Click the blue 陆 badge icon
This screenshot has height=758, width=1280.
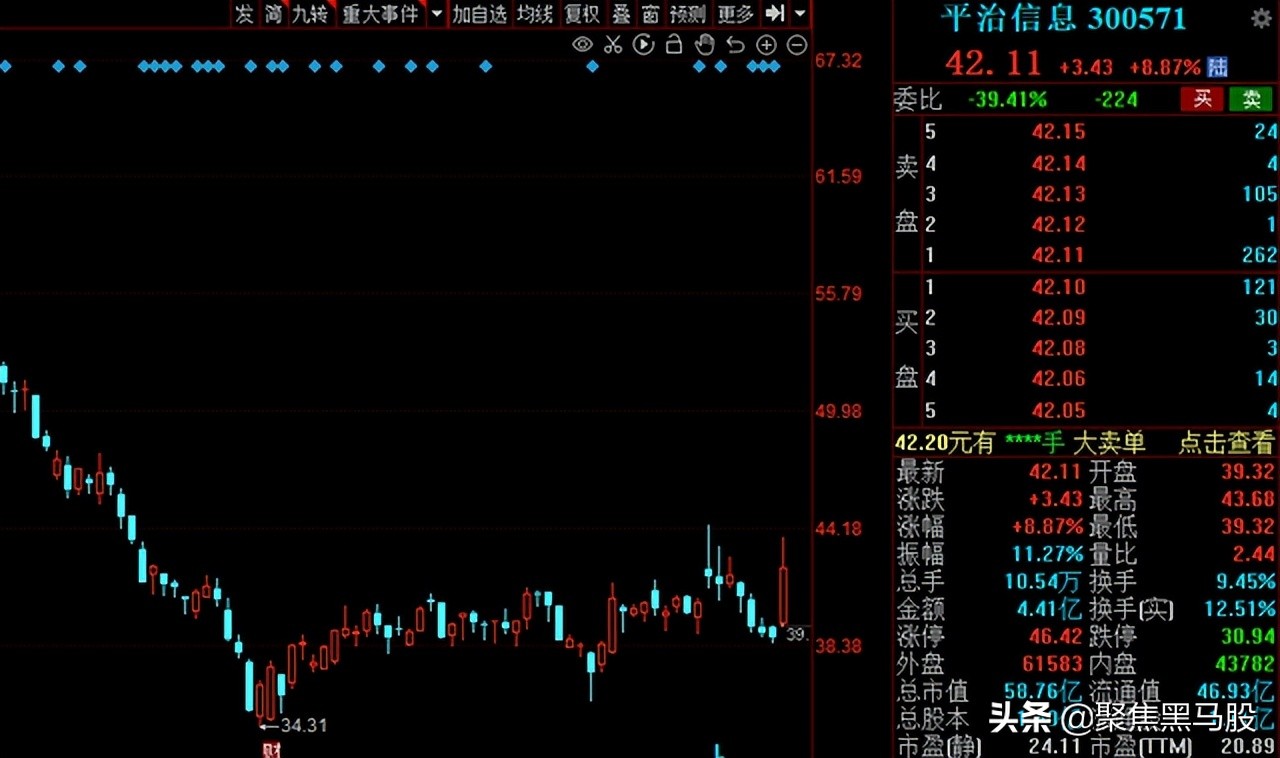(1217, 67)
